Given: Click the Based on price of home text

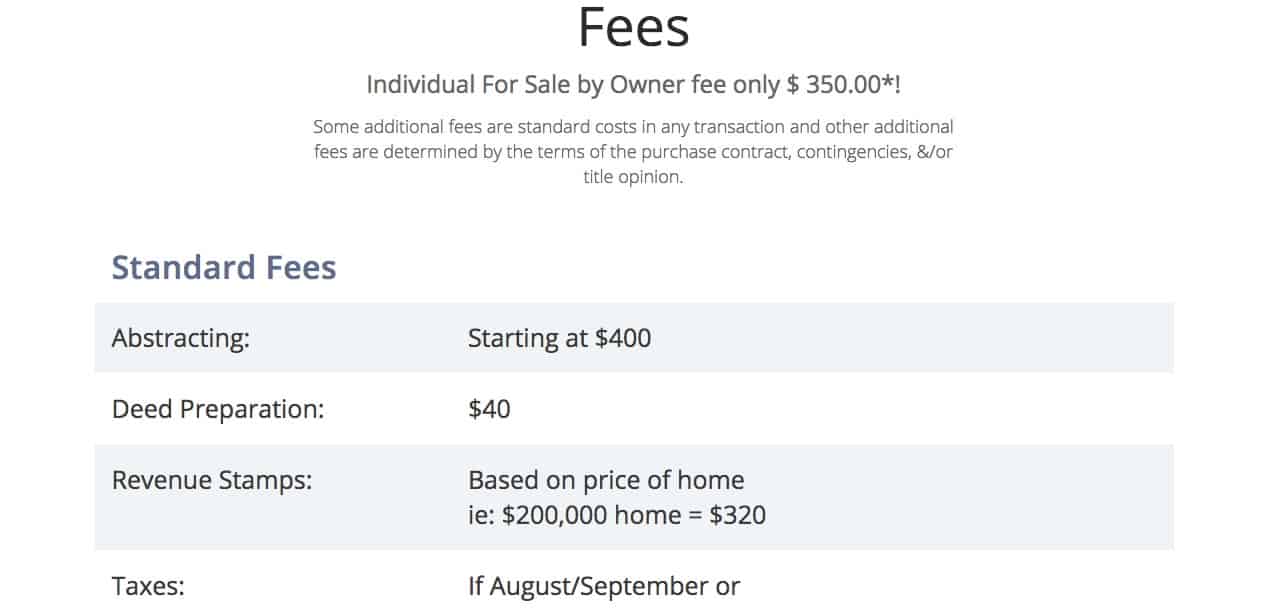Looking at the screenshot, I should tap(606, 480).
